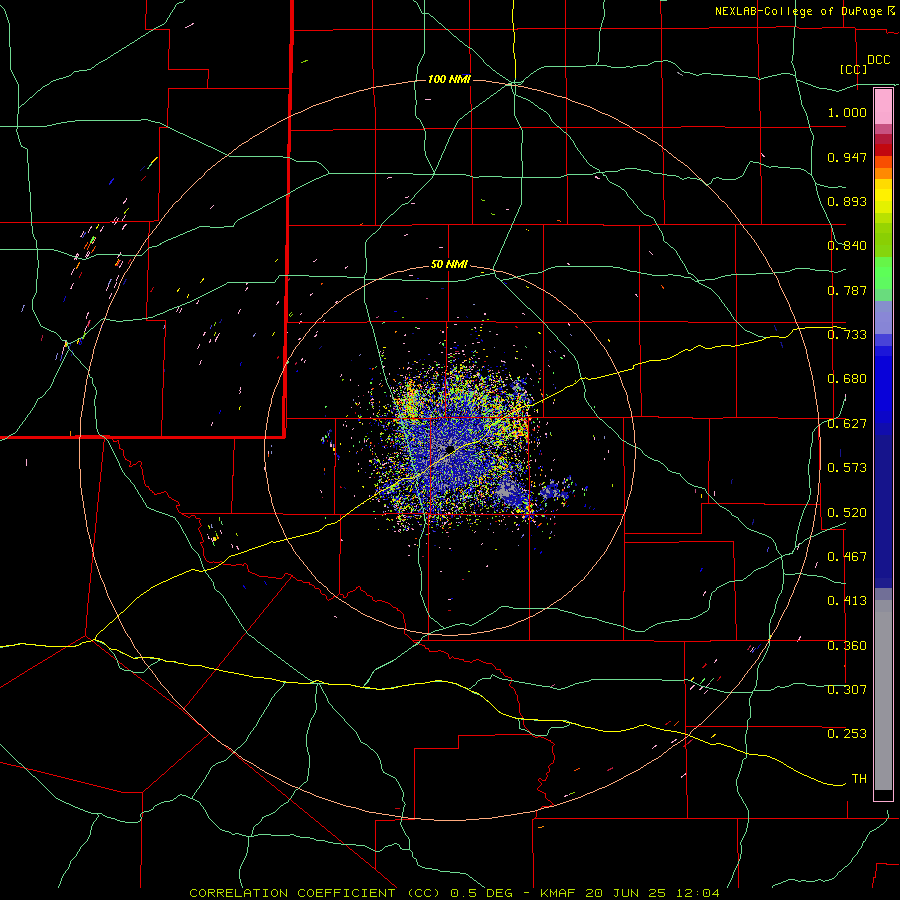Click the 0.413 scale value

(847, 601)
